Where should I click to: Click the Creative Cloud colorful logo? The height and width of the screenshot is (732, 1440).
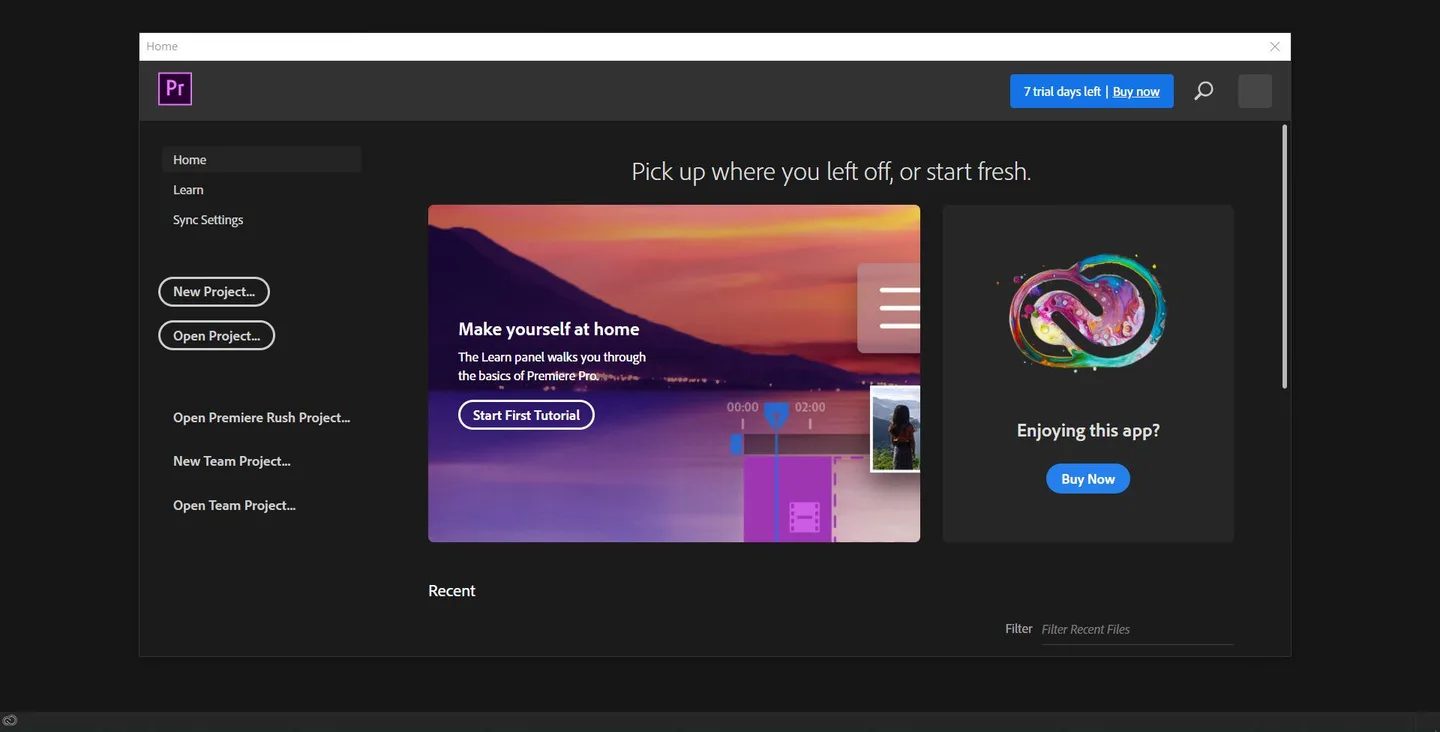[x=1088, y=311]
